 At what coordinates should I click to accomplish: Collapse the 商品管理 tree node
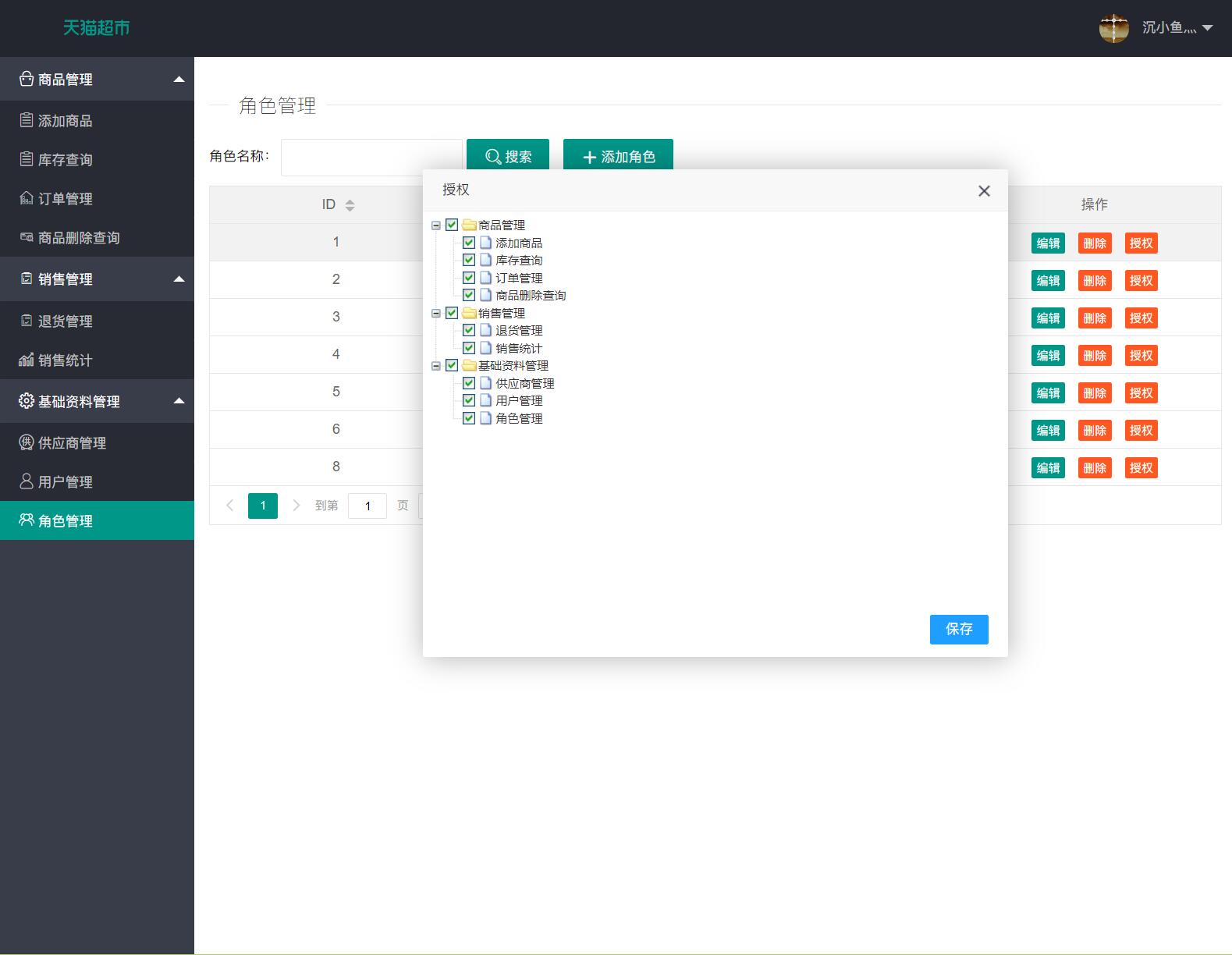click(x=436, y=225)
